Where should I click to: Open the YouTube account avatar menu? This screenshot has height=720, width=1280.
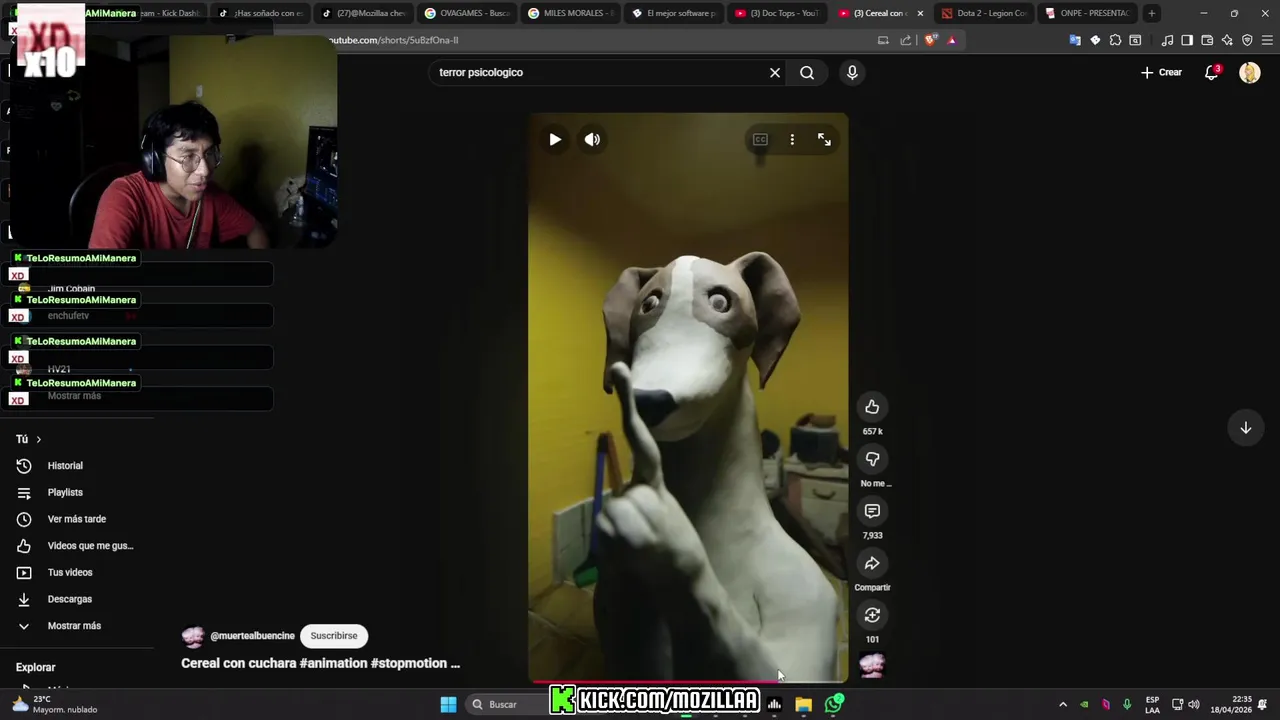click(1250, 72)
